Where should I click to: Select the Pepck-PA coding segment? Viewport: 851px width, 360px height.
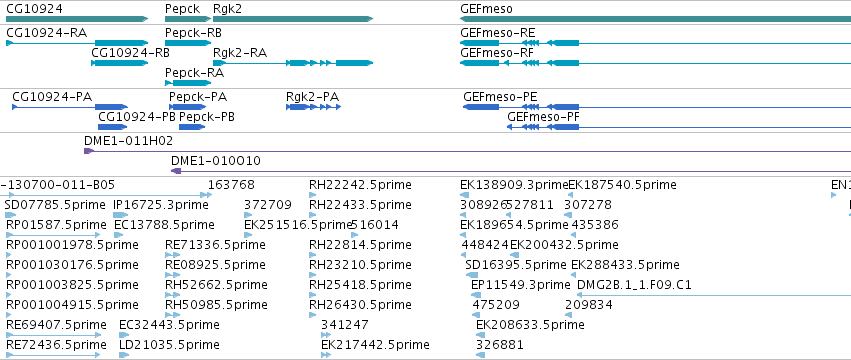(x=187, y=107)
